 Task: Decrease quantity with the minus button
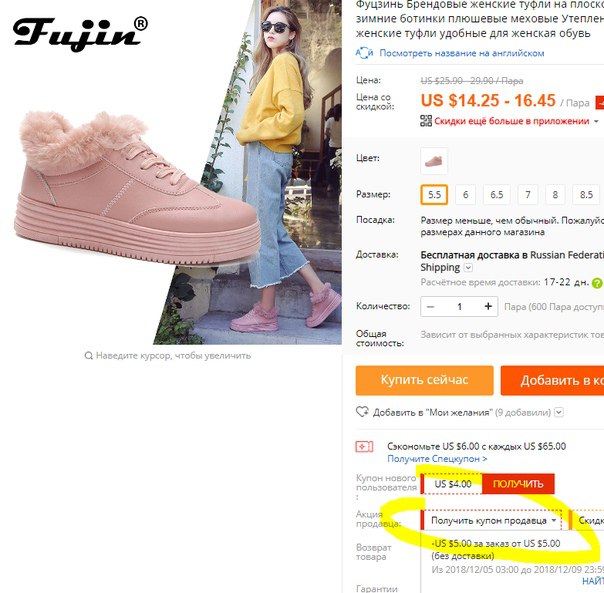[431, 307]
